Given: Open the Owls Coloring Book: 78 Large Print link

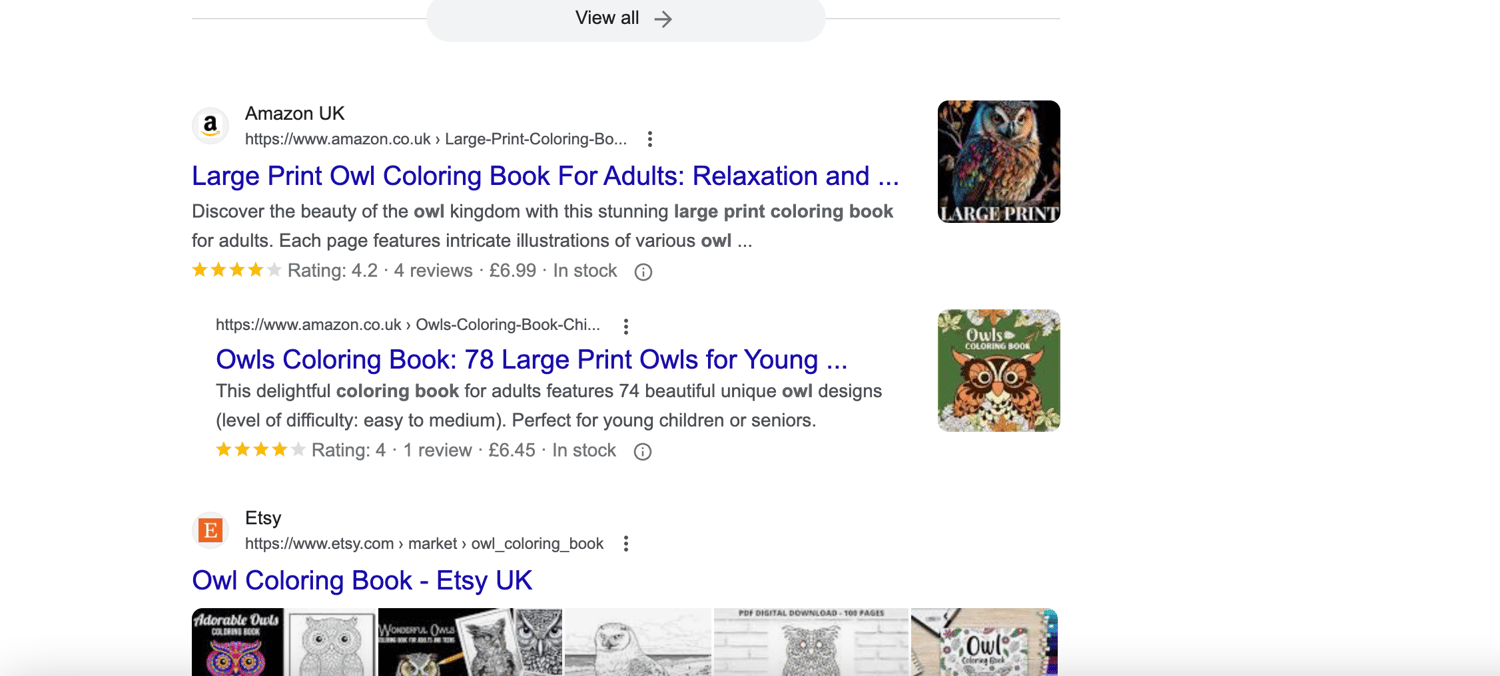Looking at the screenshot, I should point(532,359).
